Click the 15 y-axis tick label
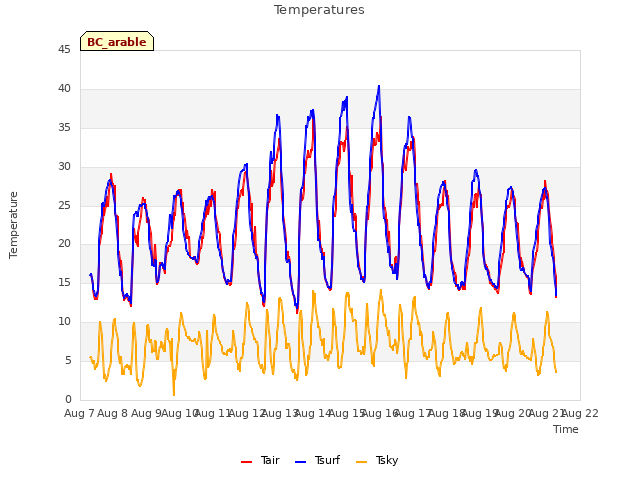Viewport: 640px width, 480px height. tap(64, 282)
